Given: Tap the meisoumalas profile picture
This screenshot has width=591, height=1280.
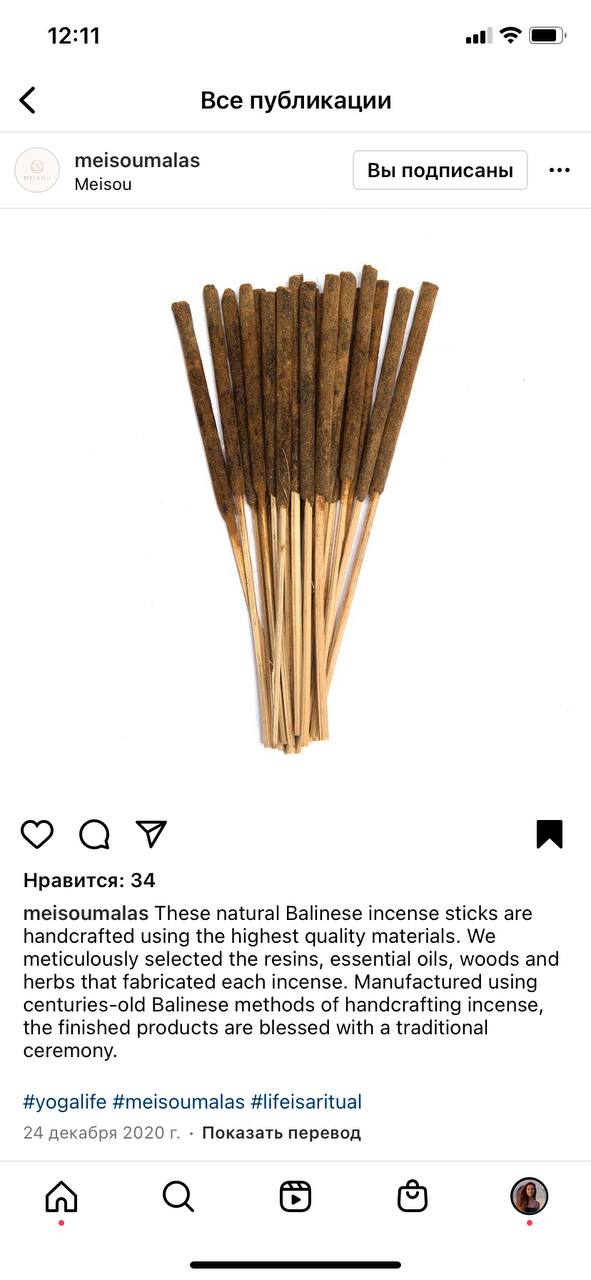Looking at the screenshot, I should point(37,170).
